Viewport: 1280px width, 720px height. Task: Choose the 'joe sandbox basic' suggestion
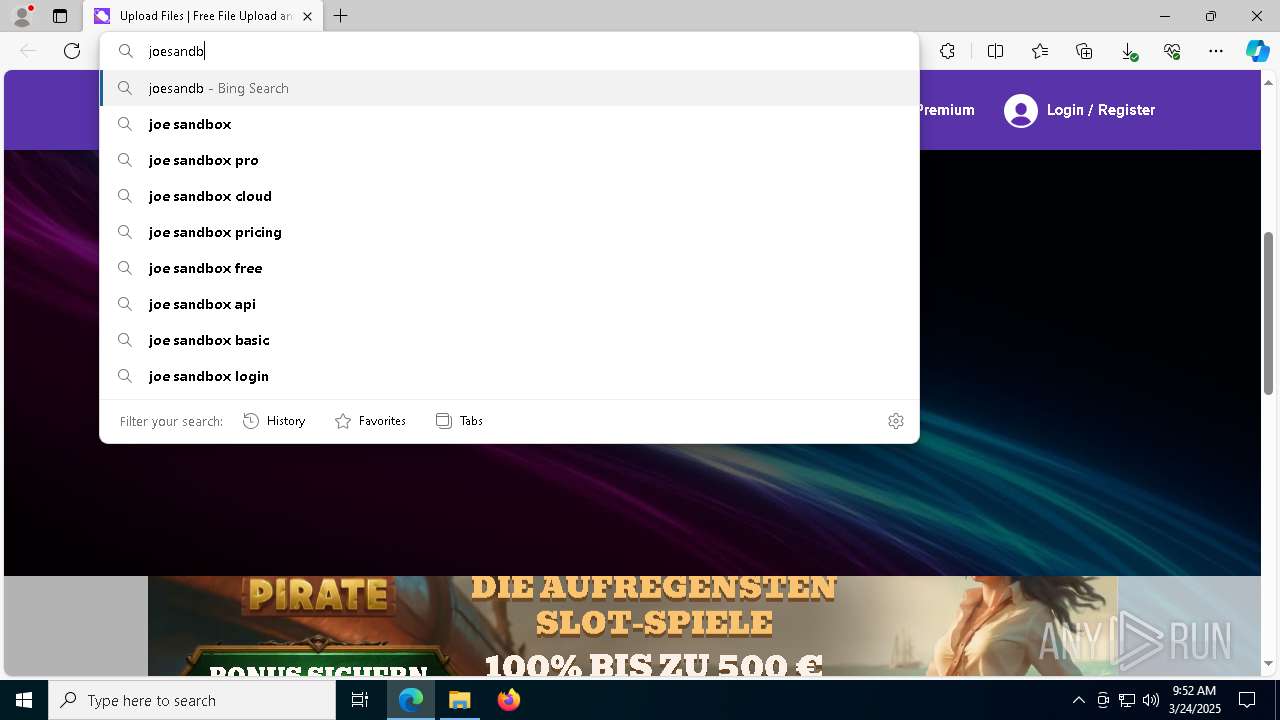click(510, 340)
